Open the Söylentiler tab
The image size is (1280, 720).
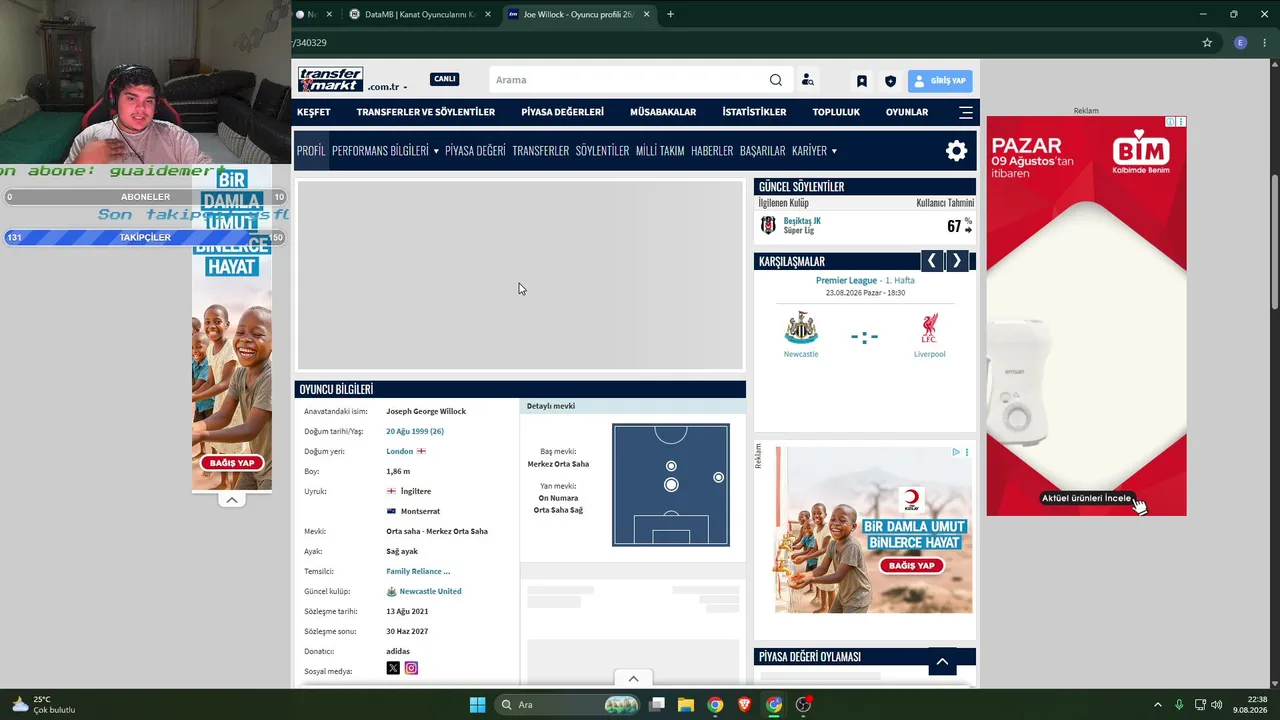click(x=602, y=151)
